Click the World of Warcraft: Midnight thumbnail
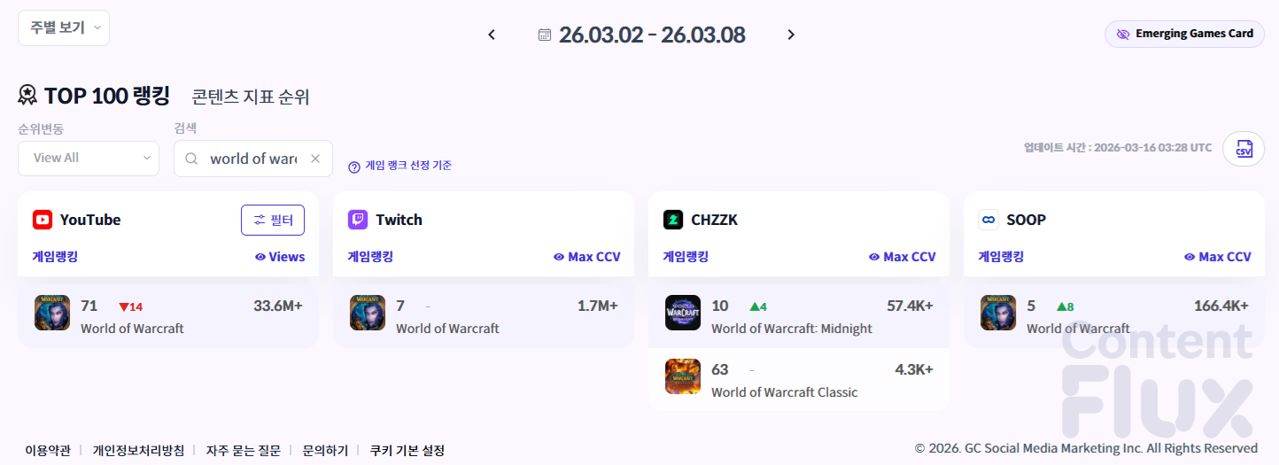Screen dimensions: 1279x465 [682, 313]
